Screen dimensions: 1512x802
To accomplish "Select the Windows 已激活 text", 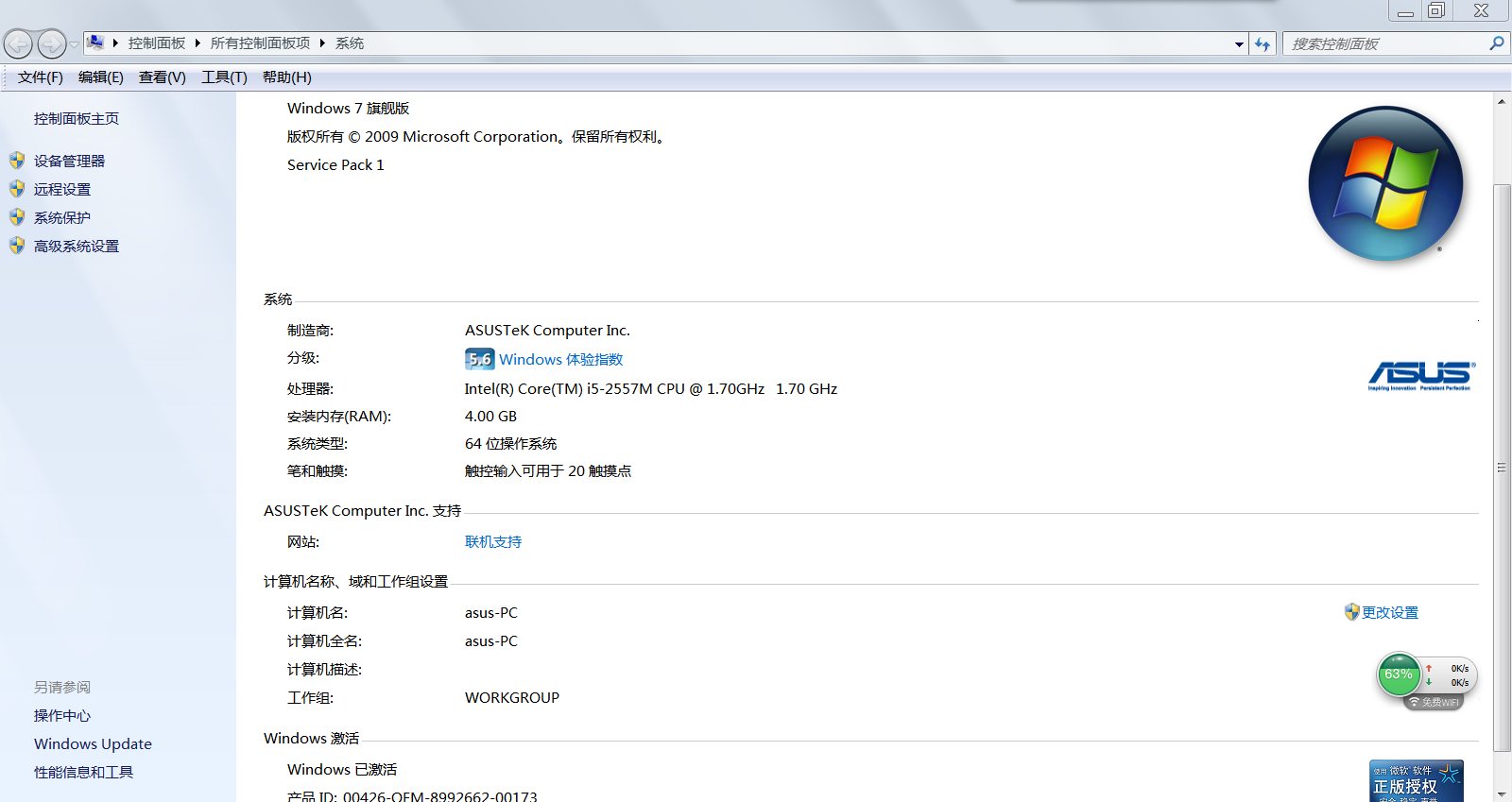I will [342, 770].
